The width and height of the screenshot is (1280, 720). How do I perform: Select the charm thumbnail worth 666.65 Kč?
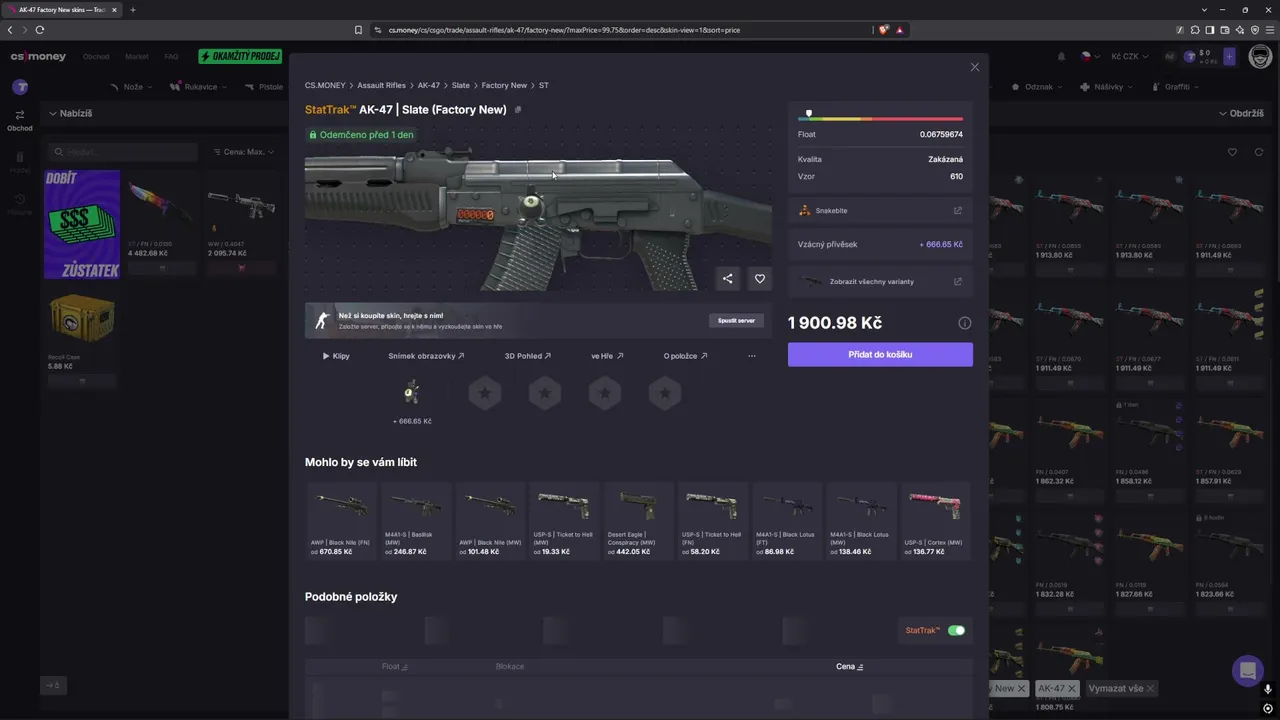coord(412,393)
